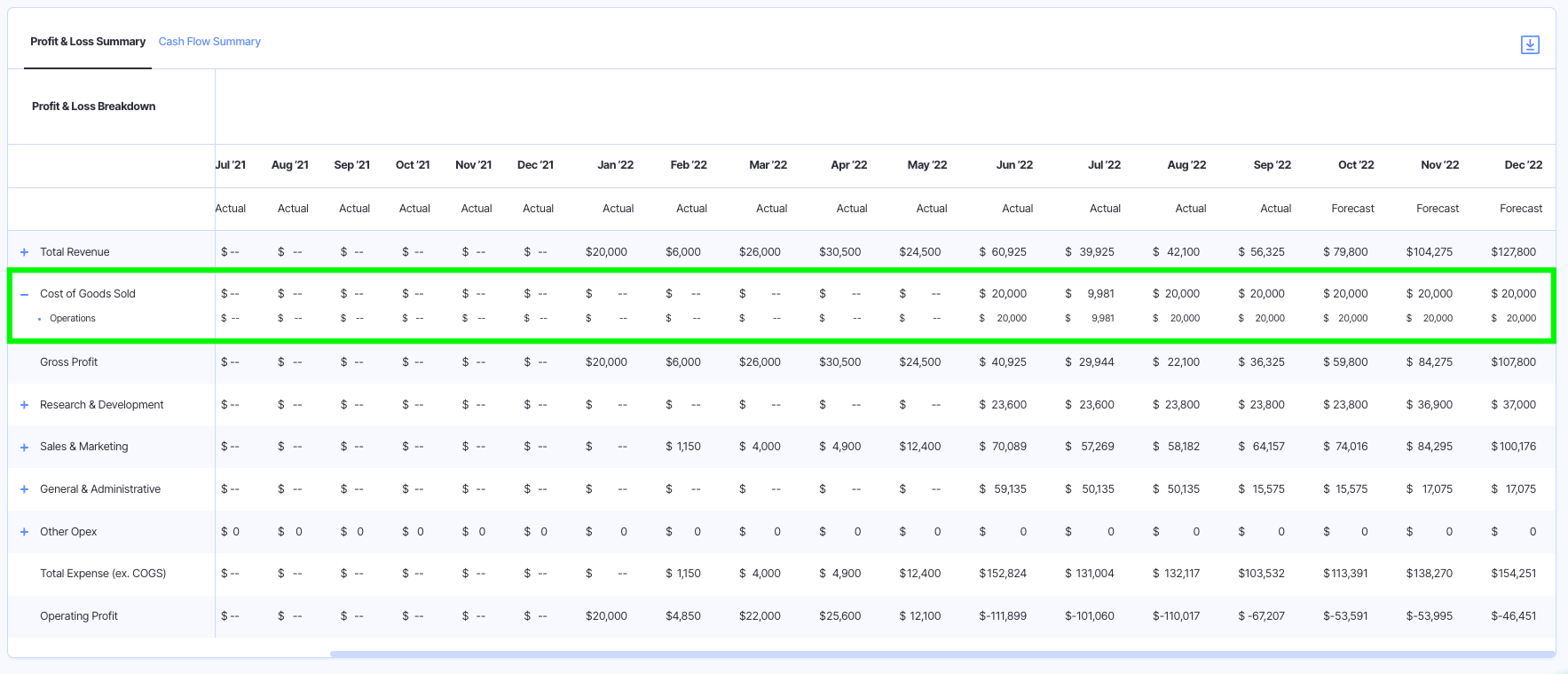Expand the Other Opex row
The height and width of the screenshot is (674, 1568).
(25, 532)
